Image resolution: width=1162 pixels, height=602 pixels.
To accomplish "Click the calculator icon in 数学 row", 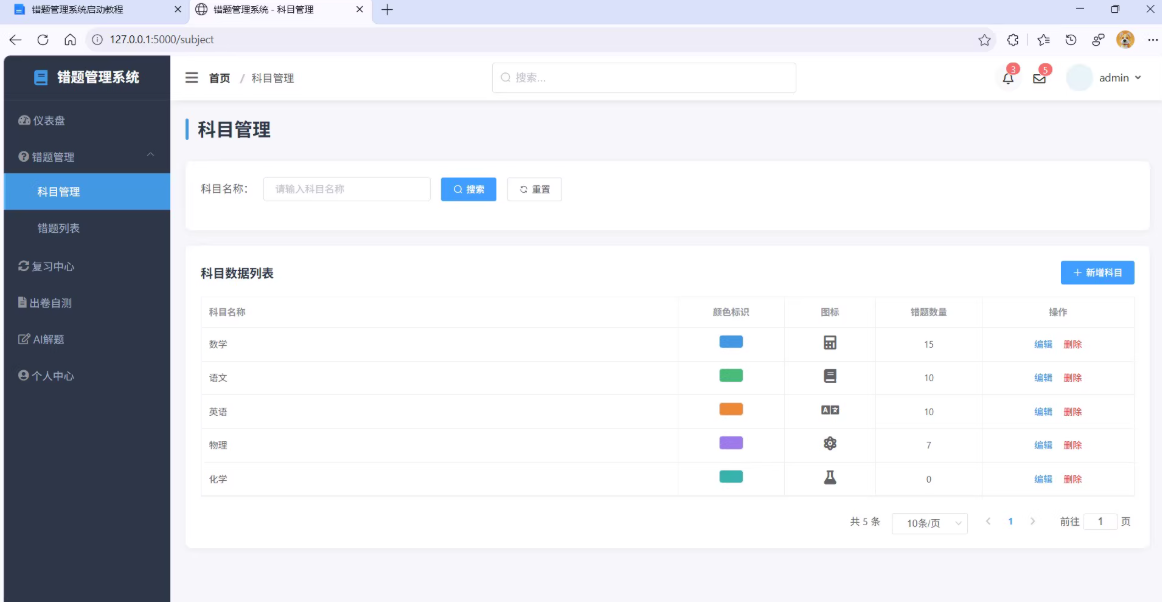I will pos(829,343).
